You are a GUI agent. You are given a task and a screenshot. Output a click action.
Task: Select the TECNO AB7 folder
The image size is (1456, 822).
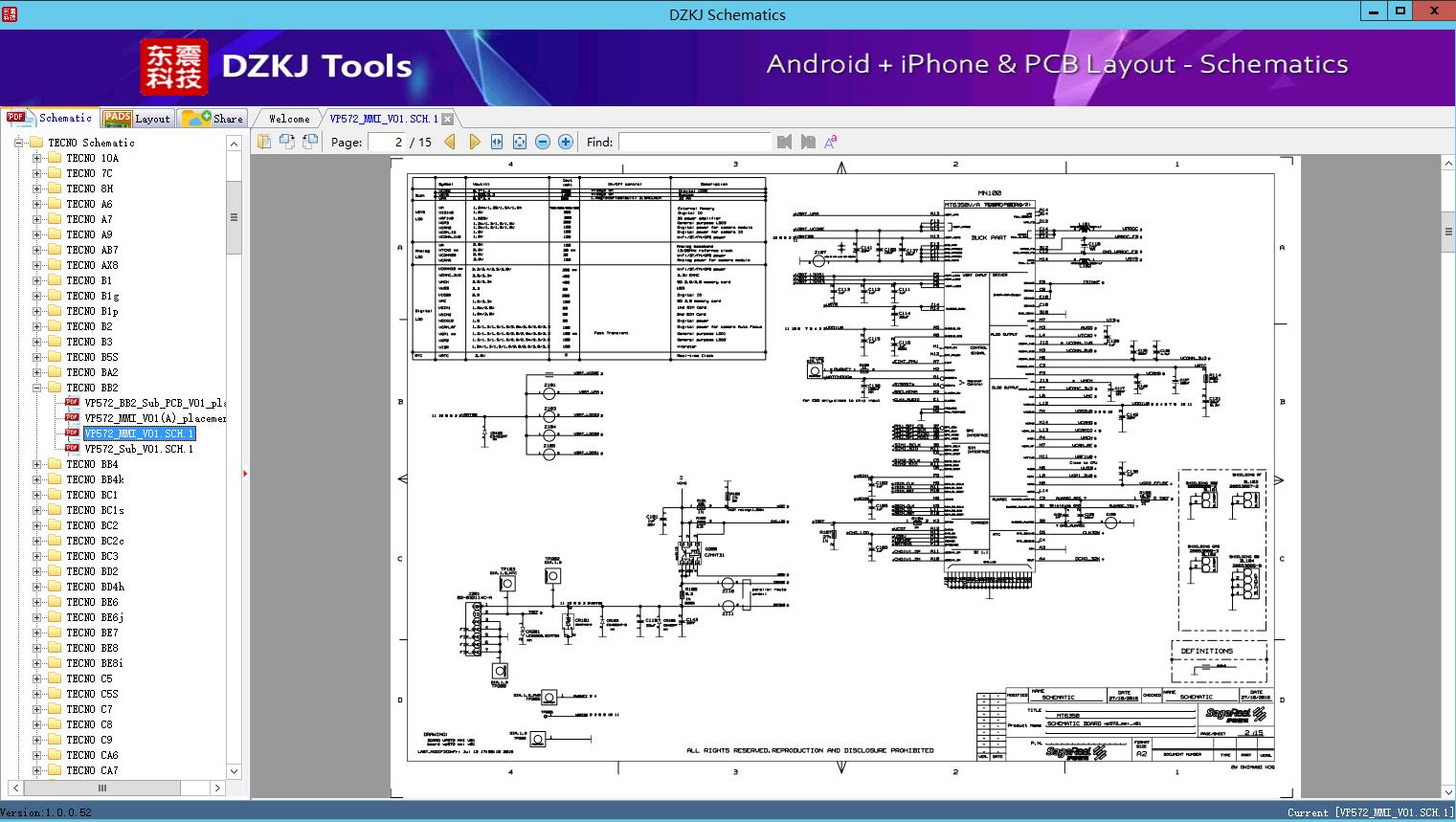click(92, 250)
